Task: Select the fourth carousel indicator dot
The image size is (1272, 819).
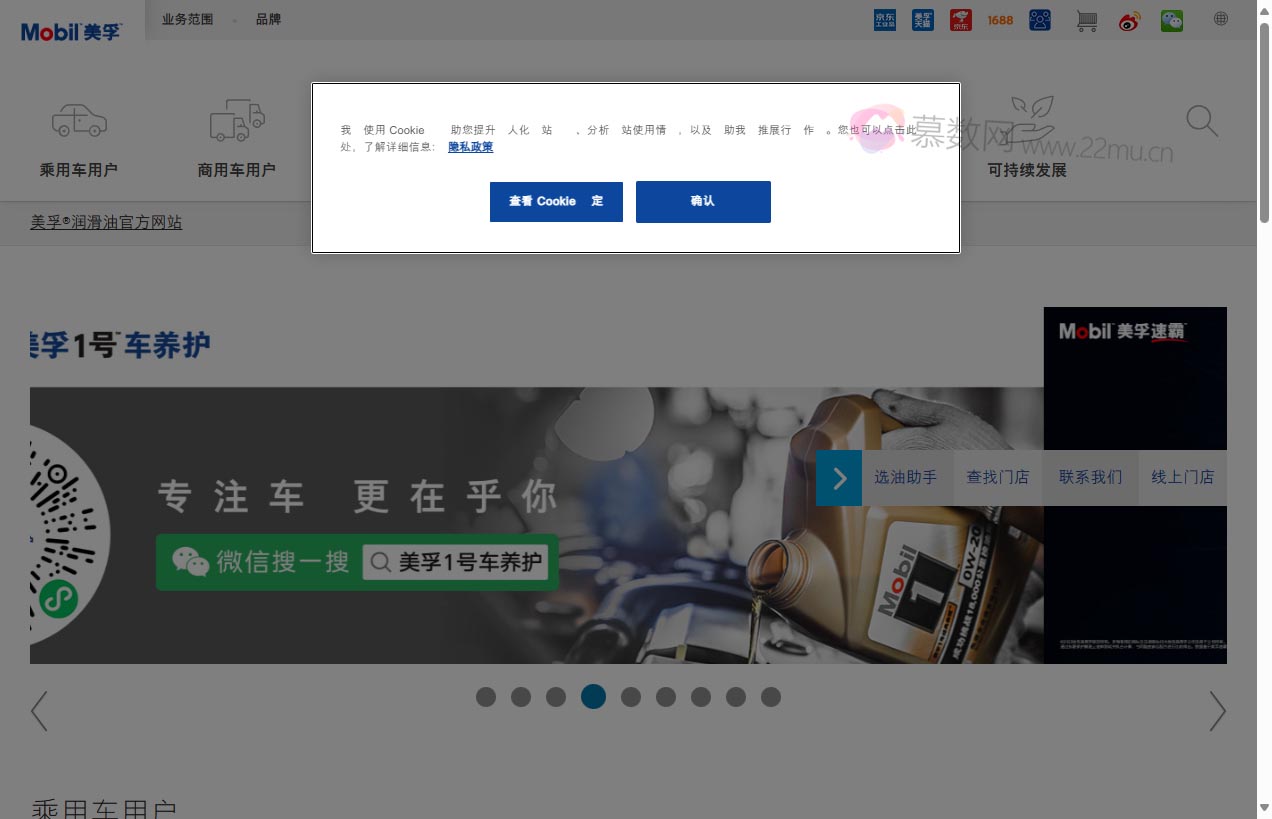Action: click(x=593, y=697)
